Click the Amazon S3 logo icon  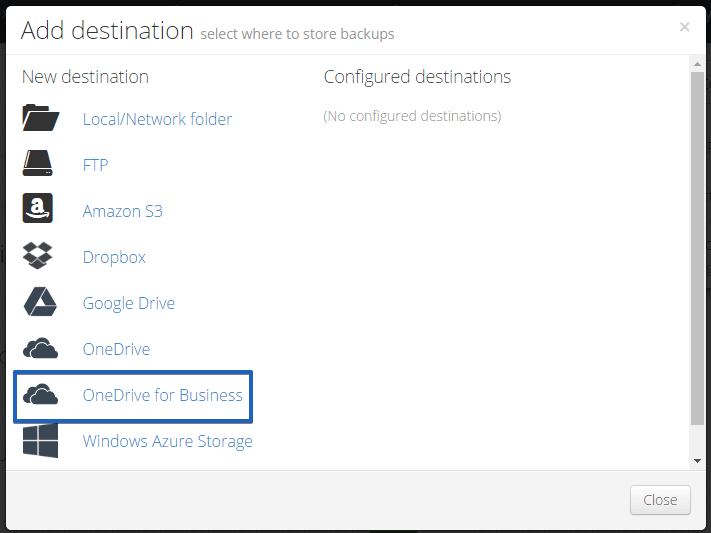(38, 208)
